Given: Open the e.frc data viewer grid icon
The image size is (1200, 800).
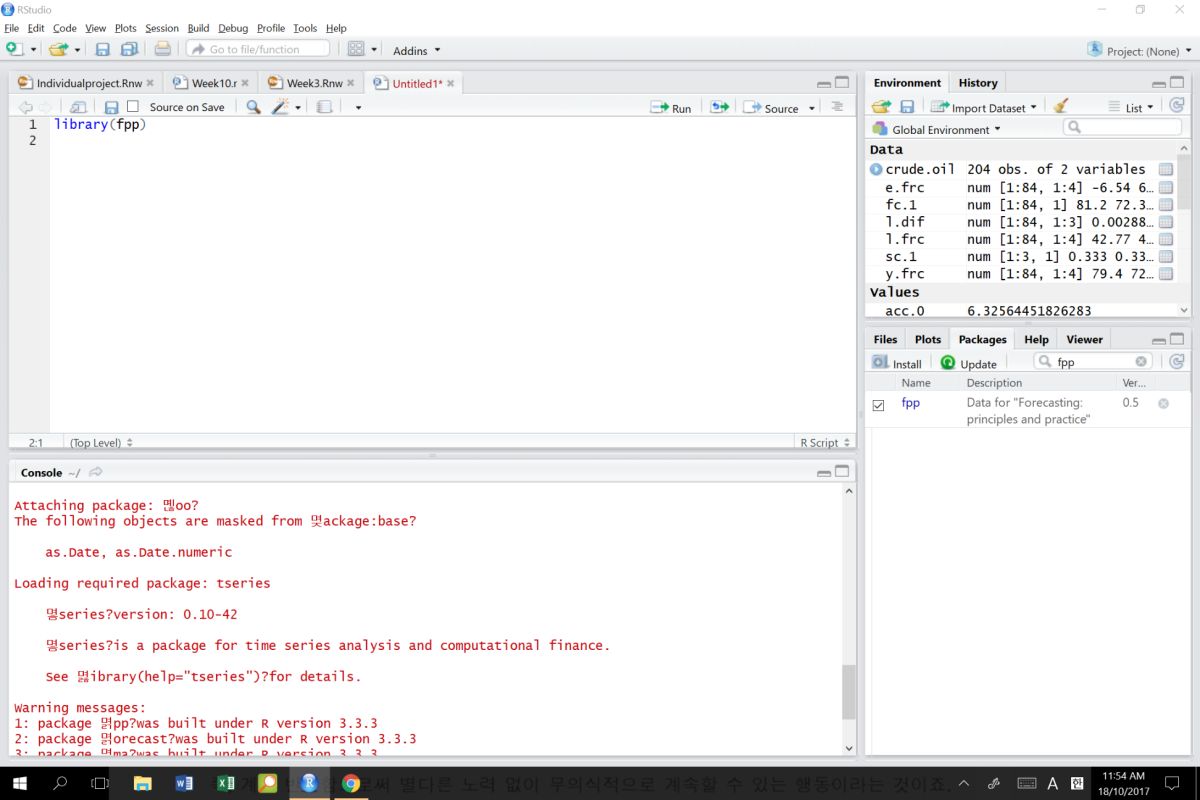Looking at the screenshot, I should click(x=1165, y=187).
